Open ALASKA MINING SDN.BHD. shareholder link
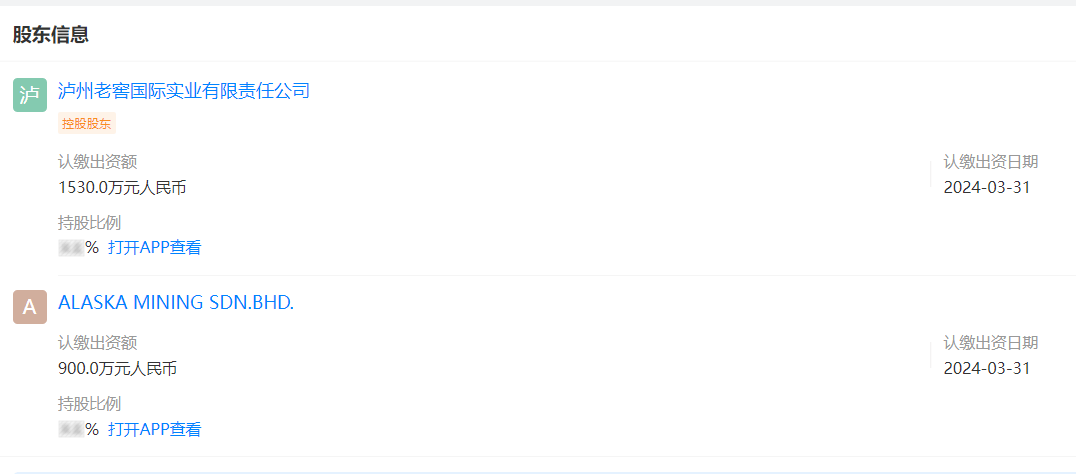 point(176,303)
